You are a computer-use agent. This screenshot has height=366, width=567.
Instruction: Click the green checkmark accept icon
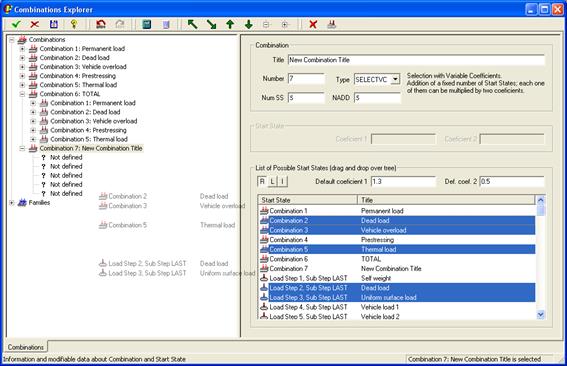(x=16, y=25)
